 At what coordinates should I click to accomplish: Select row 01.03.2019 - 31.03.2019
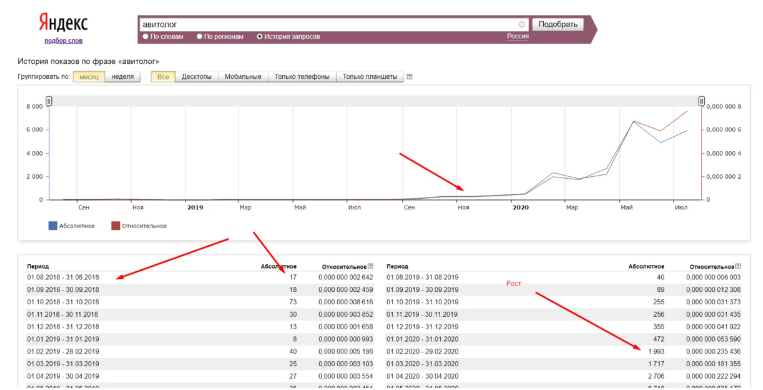click(x=200, y=364)
